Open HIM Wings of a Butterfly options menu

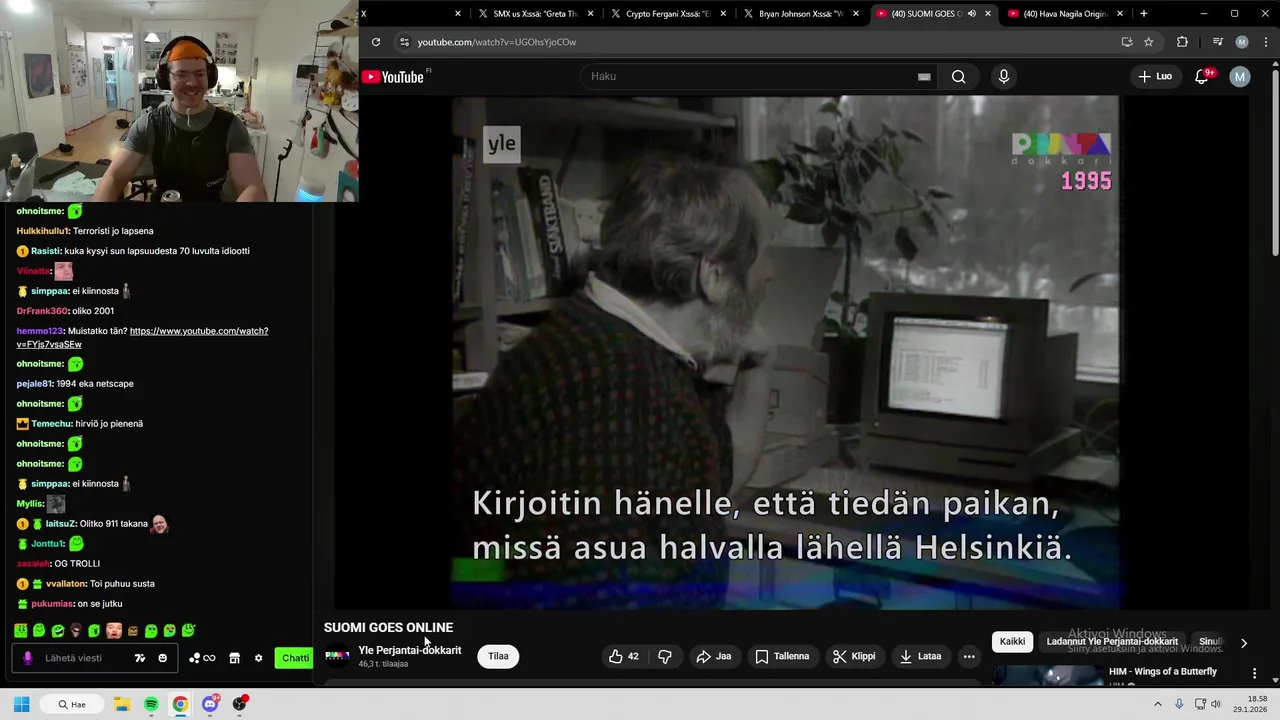[x=1254, y=673]
